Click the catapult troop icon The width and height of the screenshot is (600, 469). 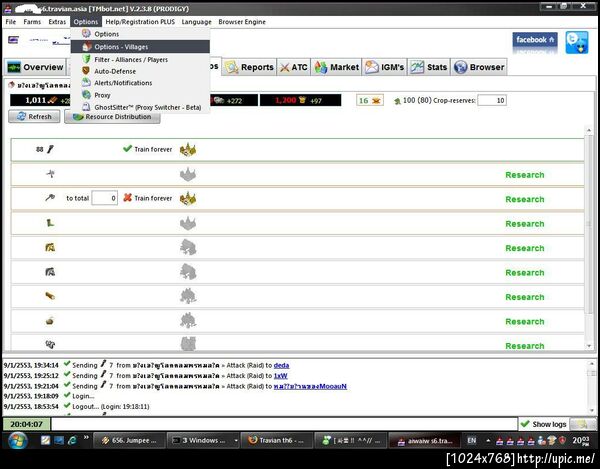50,321
